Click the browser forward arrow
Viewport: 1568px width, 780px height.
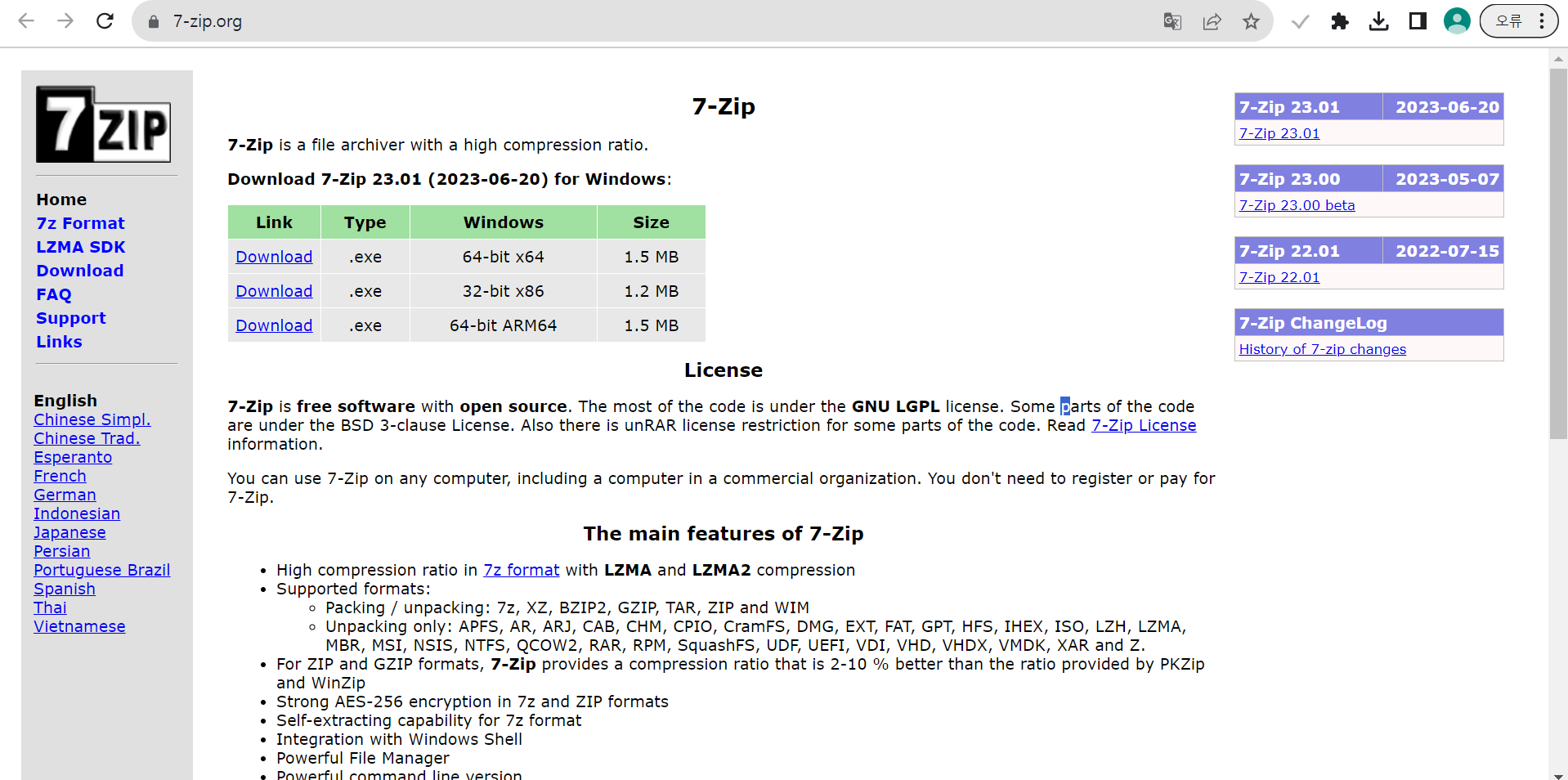pyautogui.click(x=65, y=21)
